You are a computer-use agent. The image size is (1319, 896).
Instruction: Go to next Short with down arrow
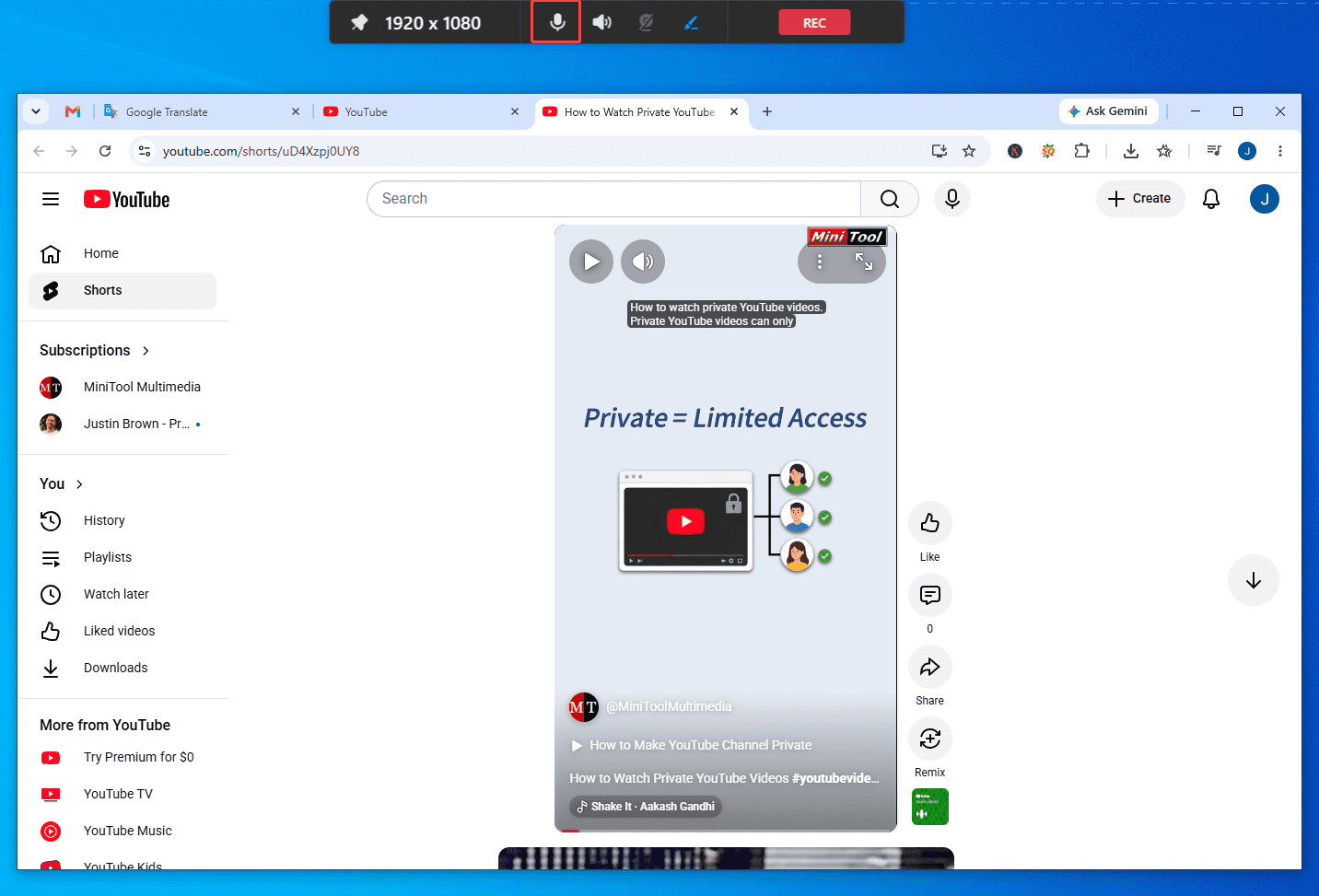[1254, 580]
